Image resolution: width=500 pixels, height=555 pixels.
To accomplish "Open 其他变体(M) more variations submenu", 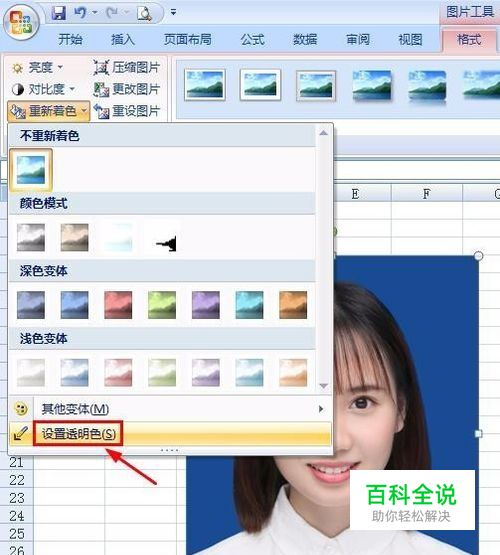I will coord(170,409).
